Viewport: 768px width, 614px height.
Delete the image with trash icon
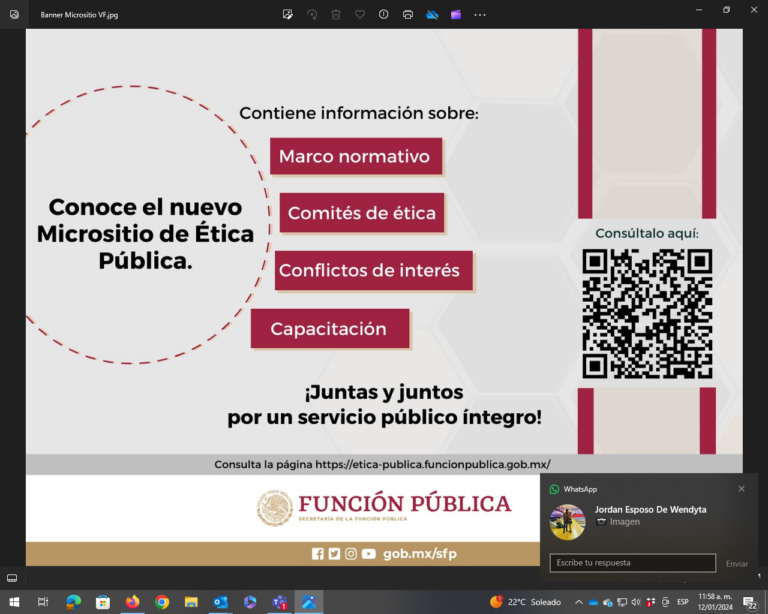[336, 15]
